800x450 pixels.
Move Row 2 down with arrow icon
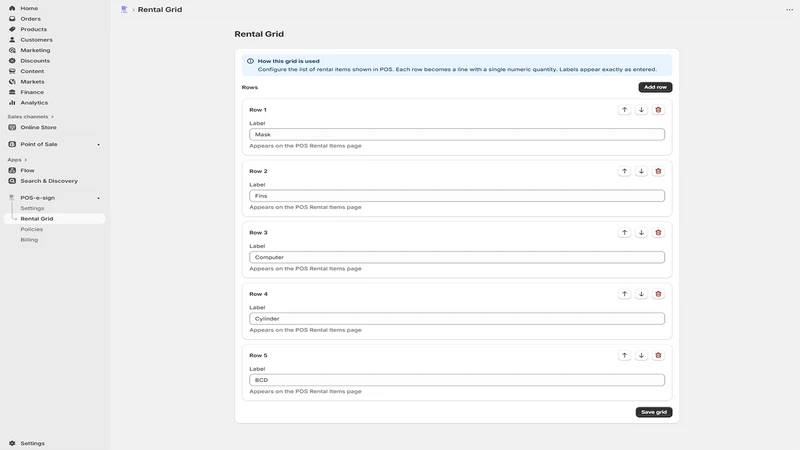[641, 171]
